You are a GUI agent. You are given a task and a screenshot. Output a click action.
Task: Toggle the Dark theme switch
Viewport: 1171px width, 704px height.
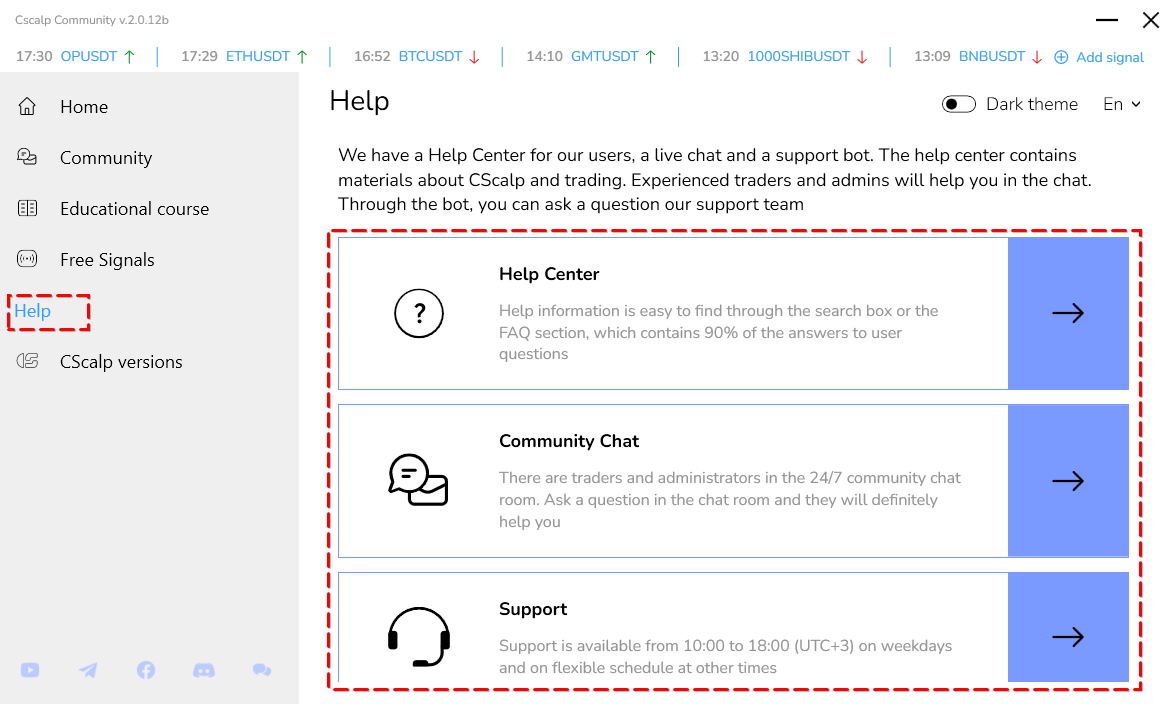[x=958, y=104]
